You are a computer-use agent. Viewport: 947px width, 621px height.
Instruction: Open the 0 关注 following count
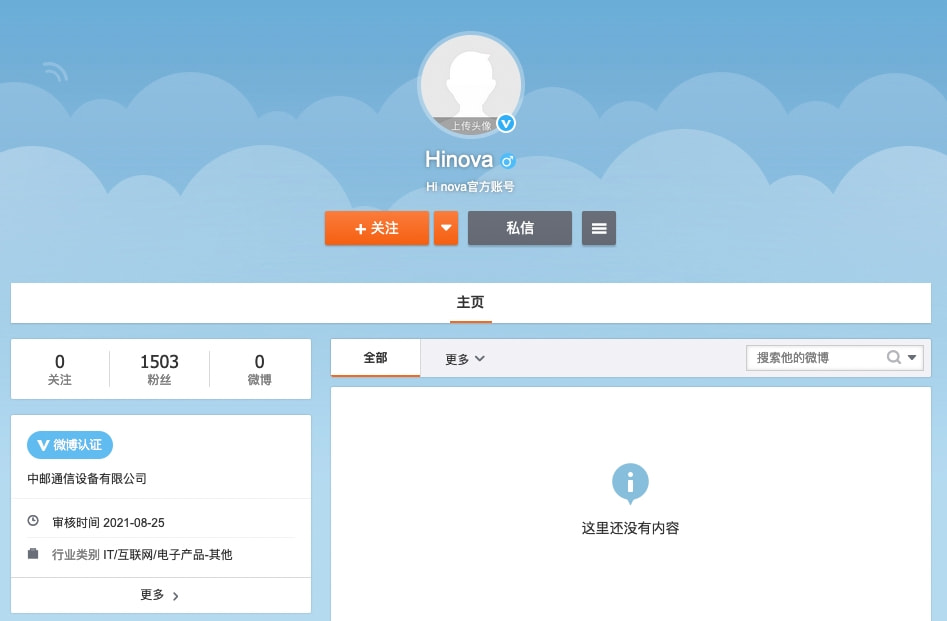point(60,369)
